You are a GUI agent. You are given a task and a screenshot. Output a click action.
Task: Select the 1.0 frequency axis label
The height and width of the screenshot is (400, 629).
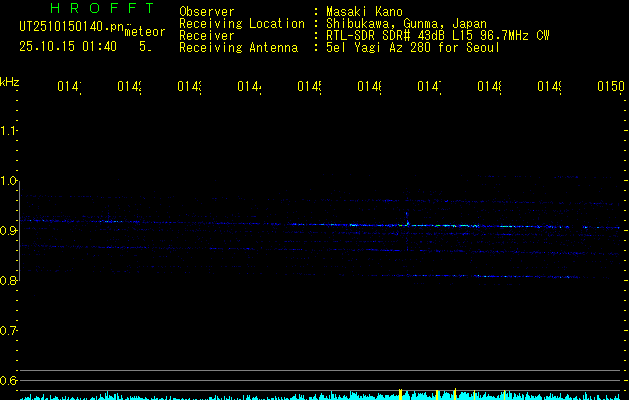9,181
